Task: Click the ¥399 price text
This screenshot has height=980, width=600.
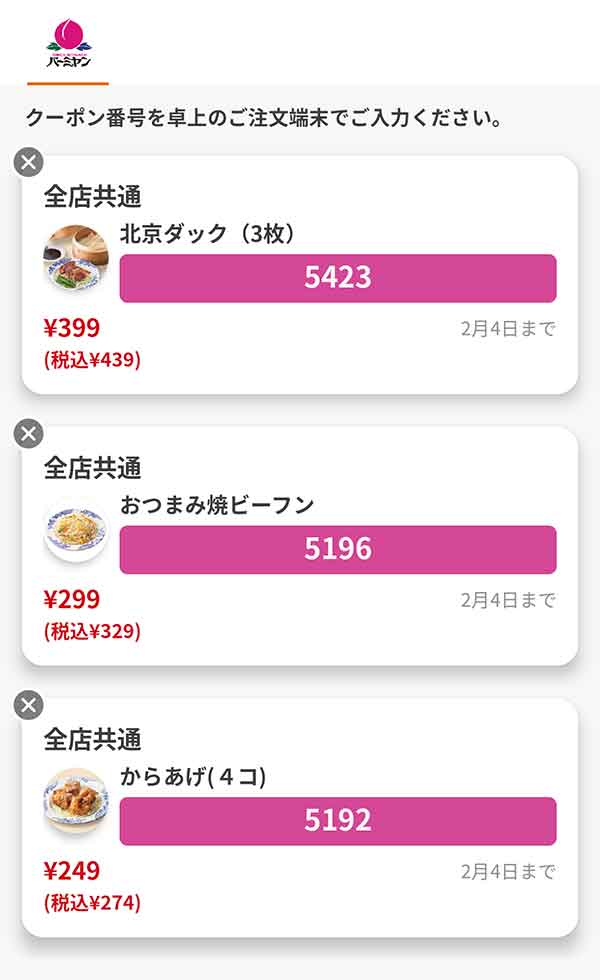Action: (72, 328)
